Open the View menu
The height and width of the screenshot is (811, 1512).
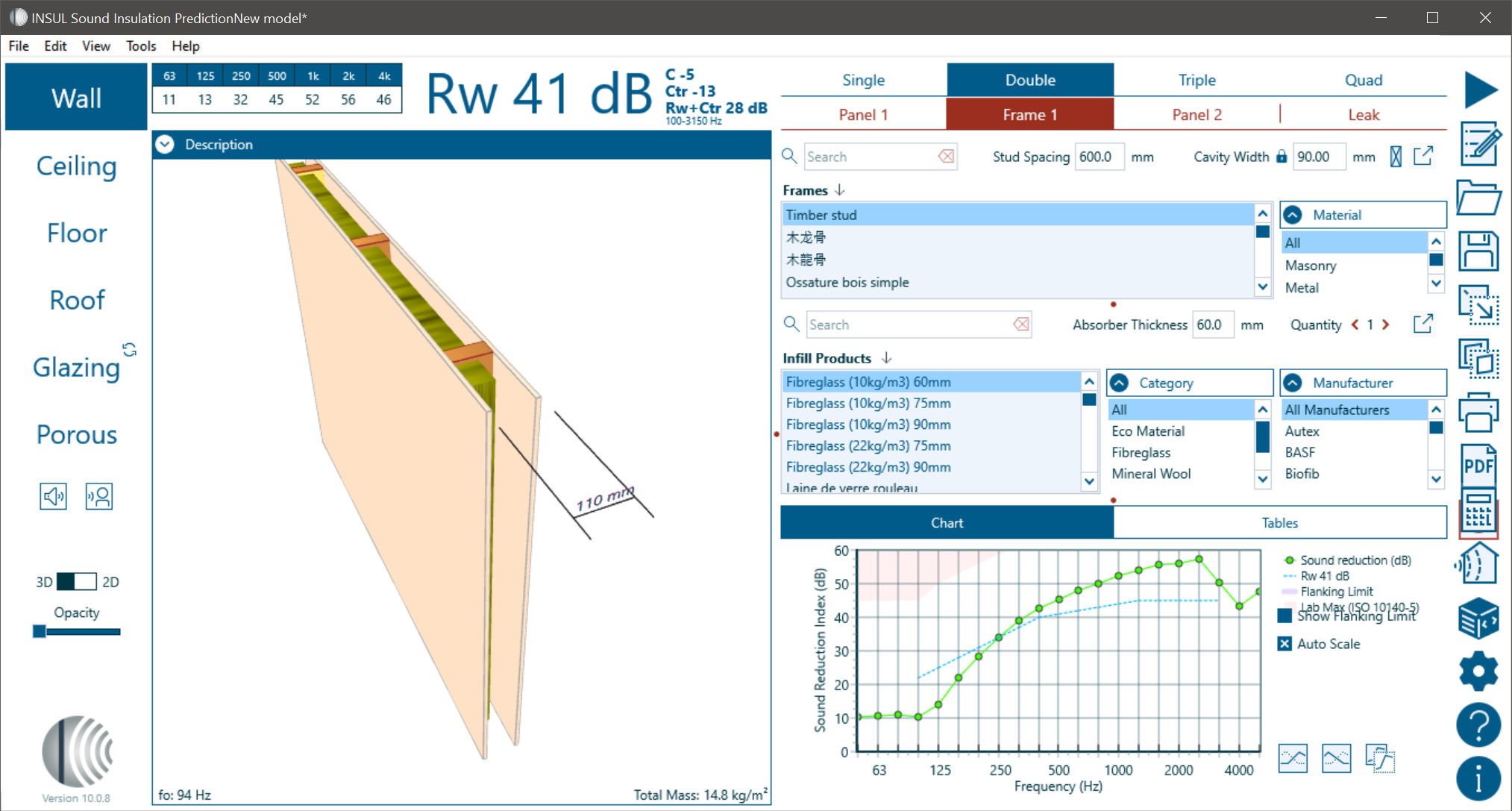pyautogui.click(x=96, y=46)
